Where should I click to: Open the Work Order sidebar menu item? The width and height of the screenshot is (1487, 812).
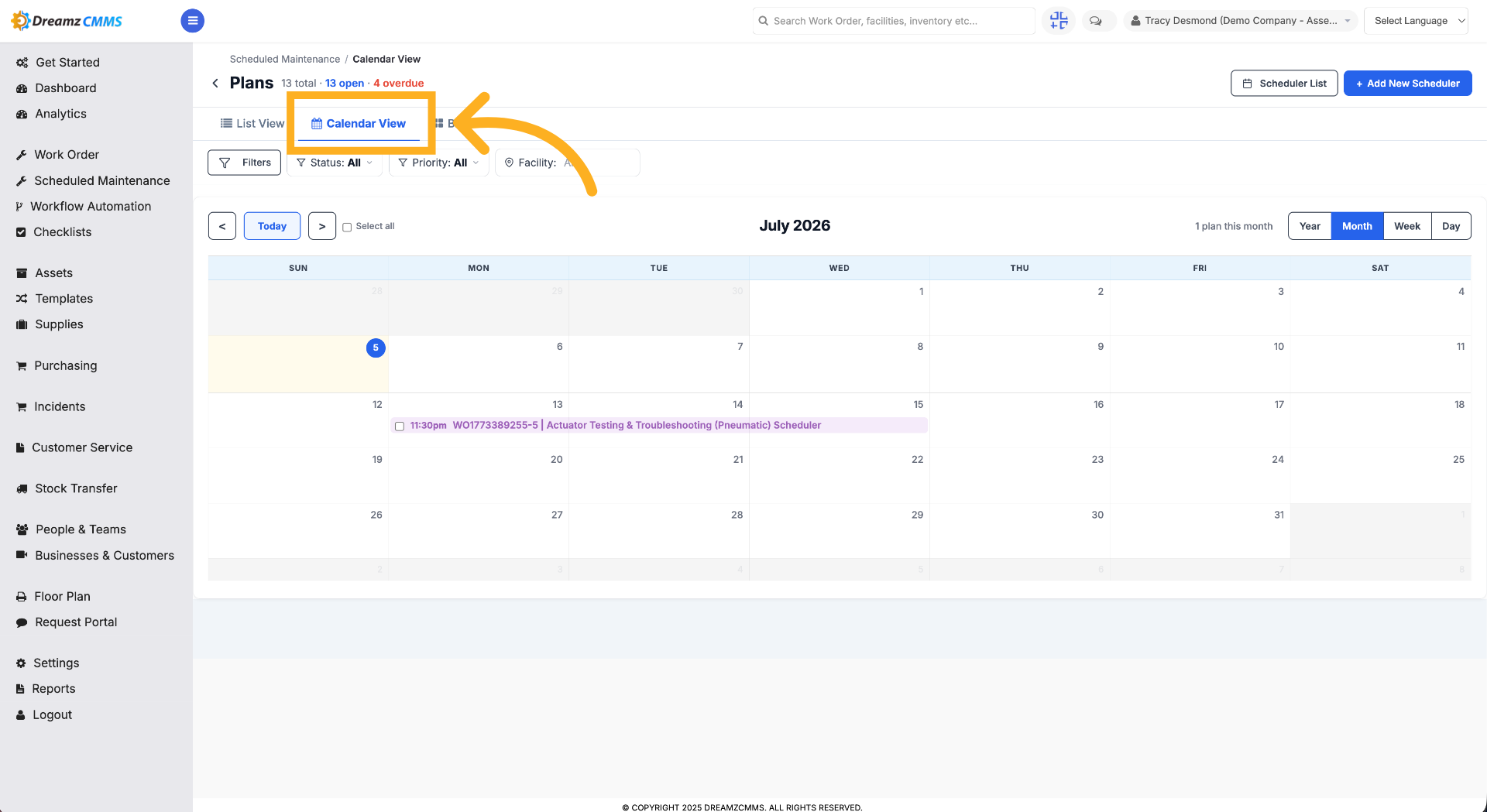click(67, 155)
